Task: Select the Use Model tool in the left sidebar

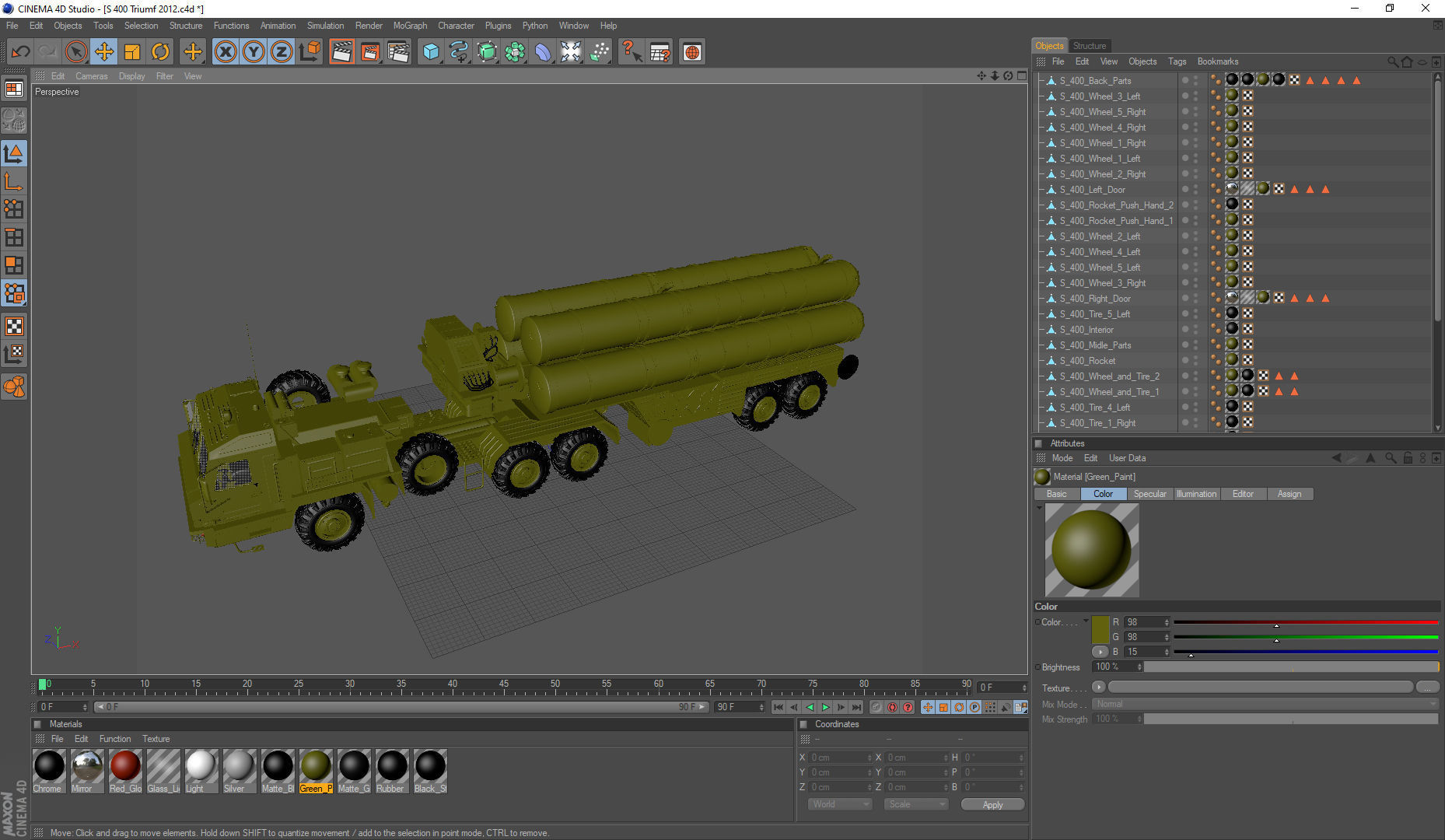Action: [14, 153]
